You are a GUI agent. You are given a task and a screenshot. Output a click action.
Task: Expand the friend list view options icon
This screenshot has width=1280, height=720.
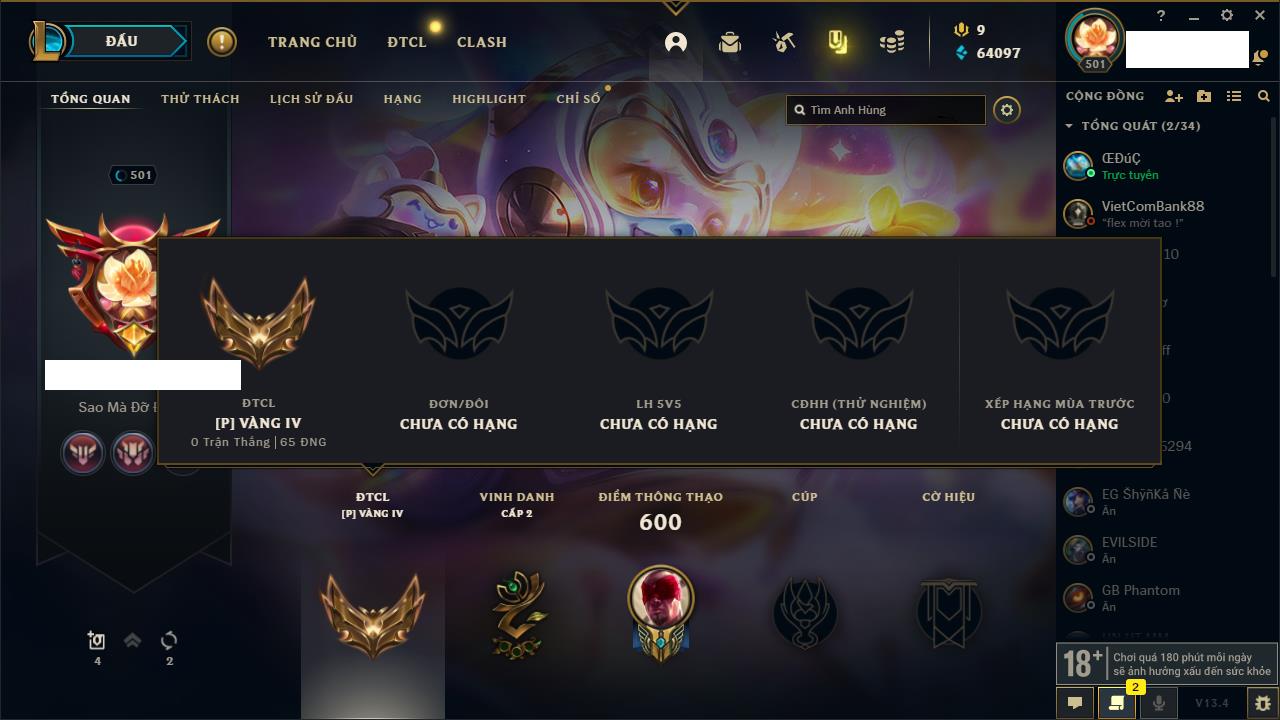point(1234,96)
